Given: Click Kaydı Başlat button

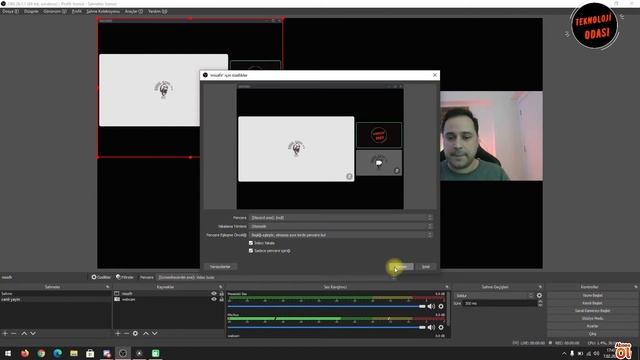Looking at the screenshot, I should (x=592, y=303).
